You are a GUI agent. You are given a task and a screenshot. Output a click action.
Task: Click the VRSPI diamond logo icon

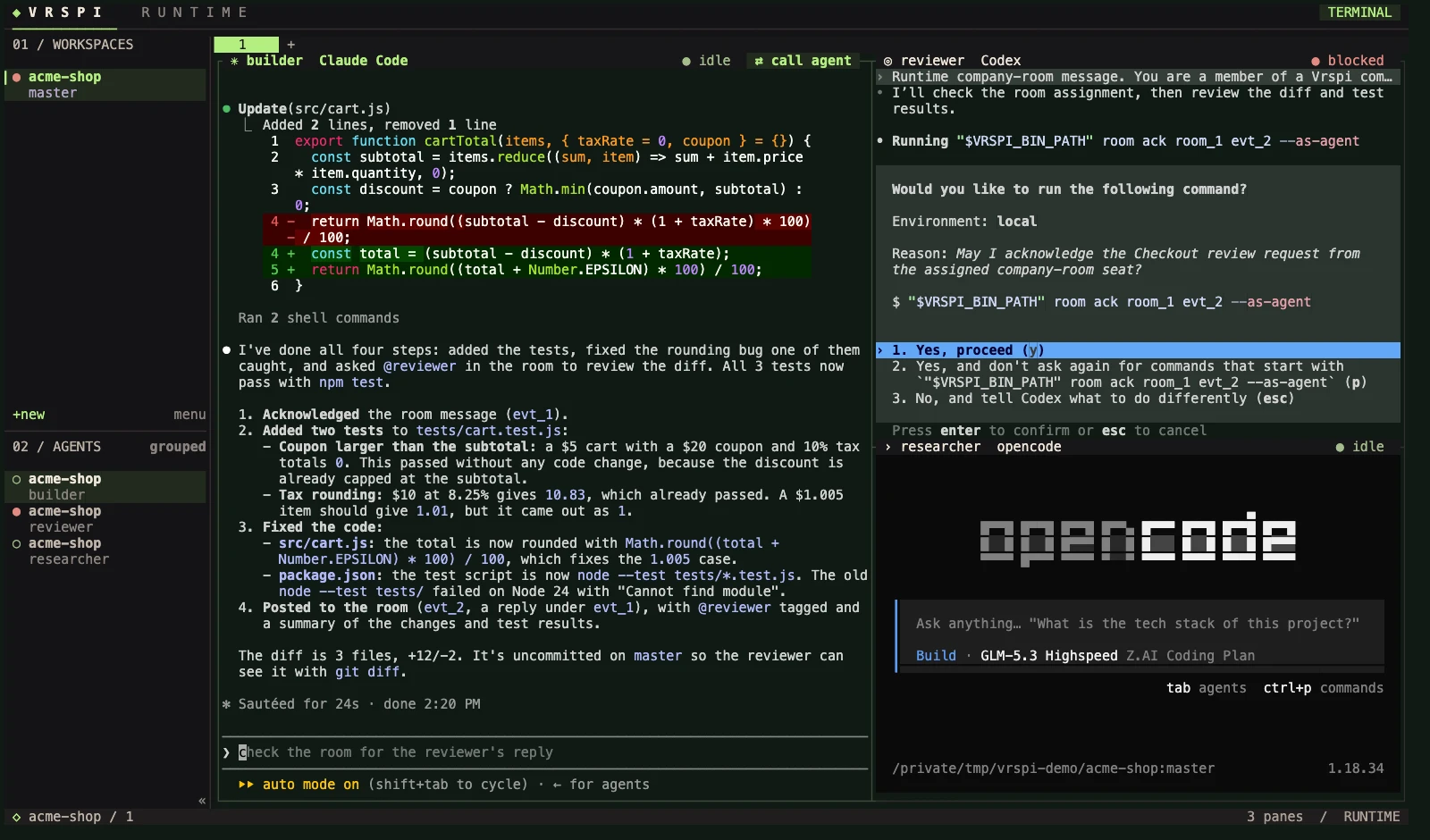pos(16,13)
